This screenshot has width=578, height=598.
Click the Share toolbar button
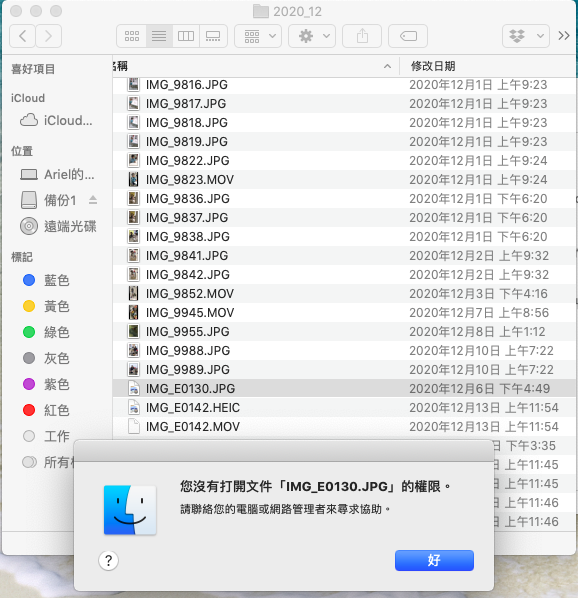[x=362, y=36]
